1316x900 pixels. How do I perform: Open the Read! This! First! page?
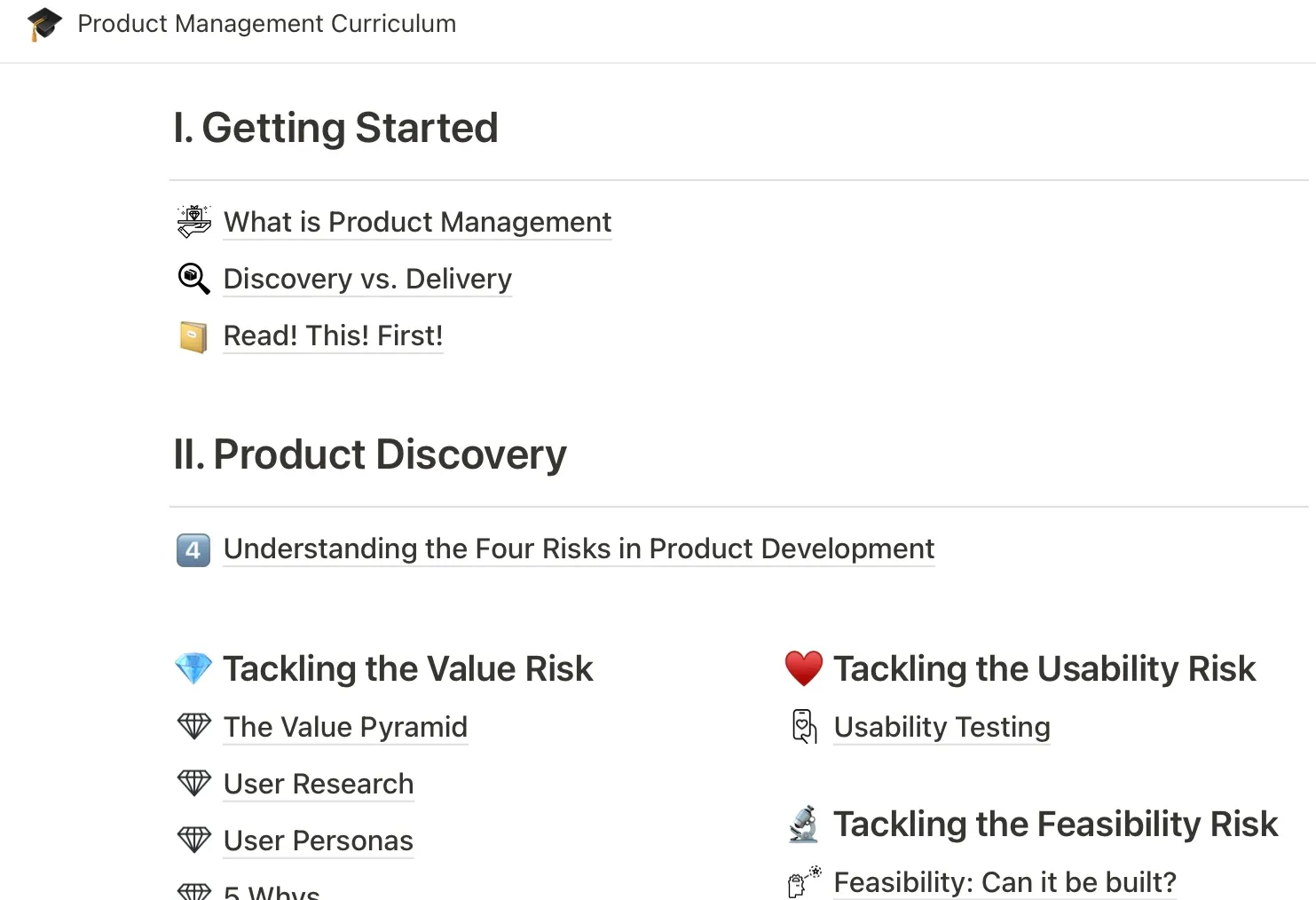pyautogui.click(x=333, y=336)
